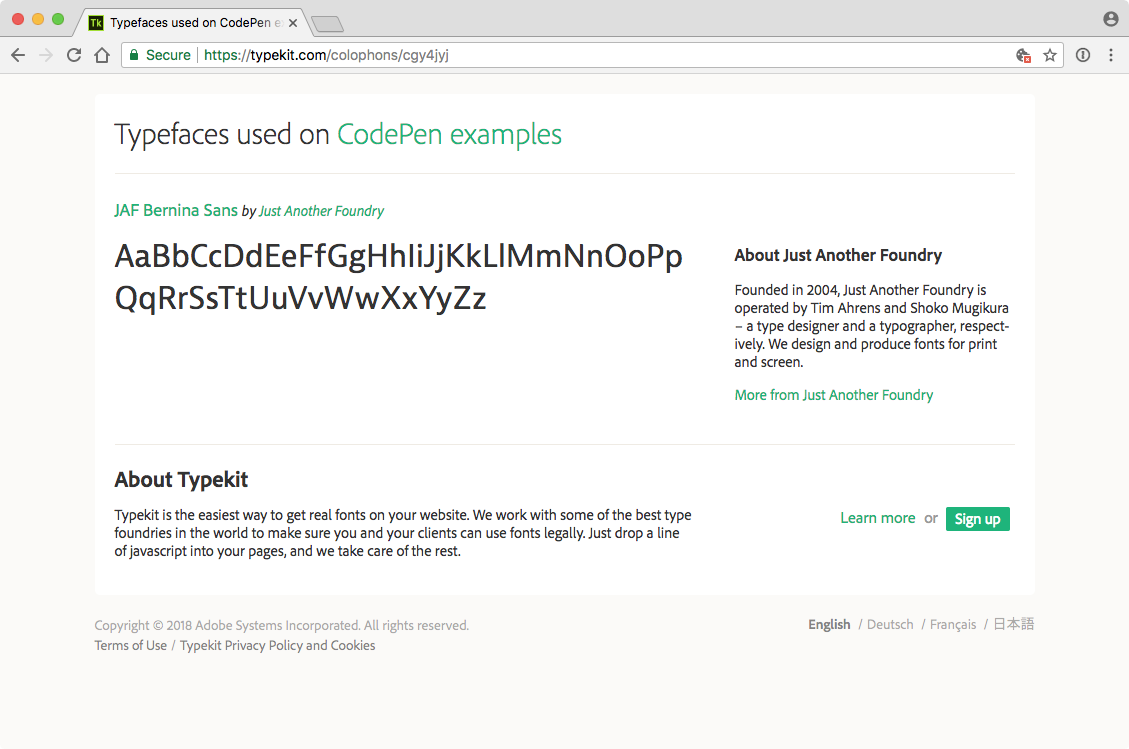Click the blocked content icon in the address bar
The height and width of the screenshot is (749, 1129).
1023,56
